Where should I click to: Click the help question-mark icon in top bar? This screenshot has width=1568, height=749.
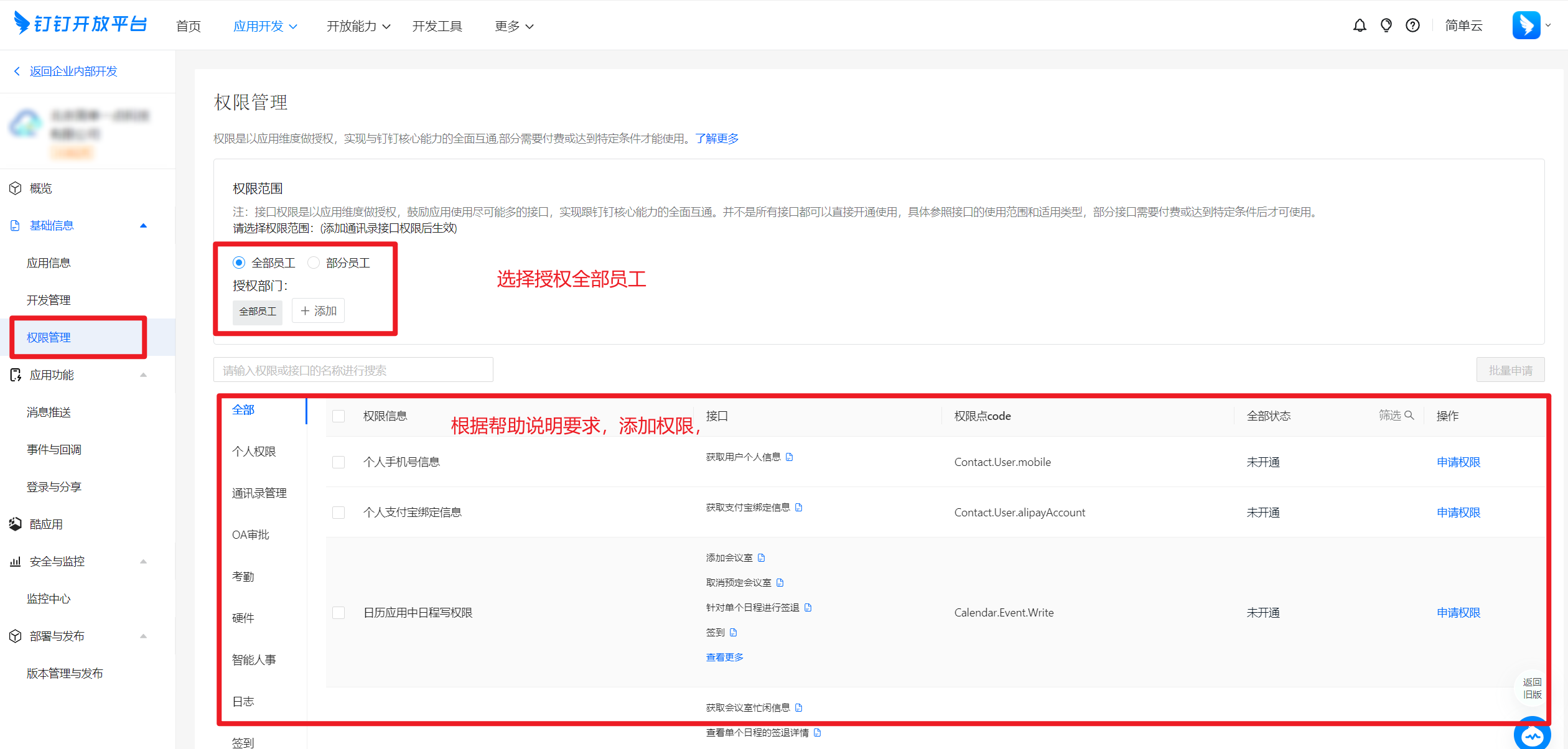1412,25
